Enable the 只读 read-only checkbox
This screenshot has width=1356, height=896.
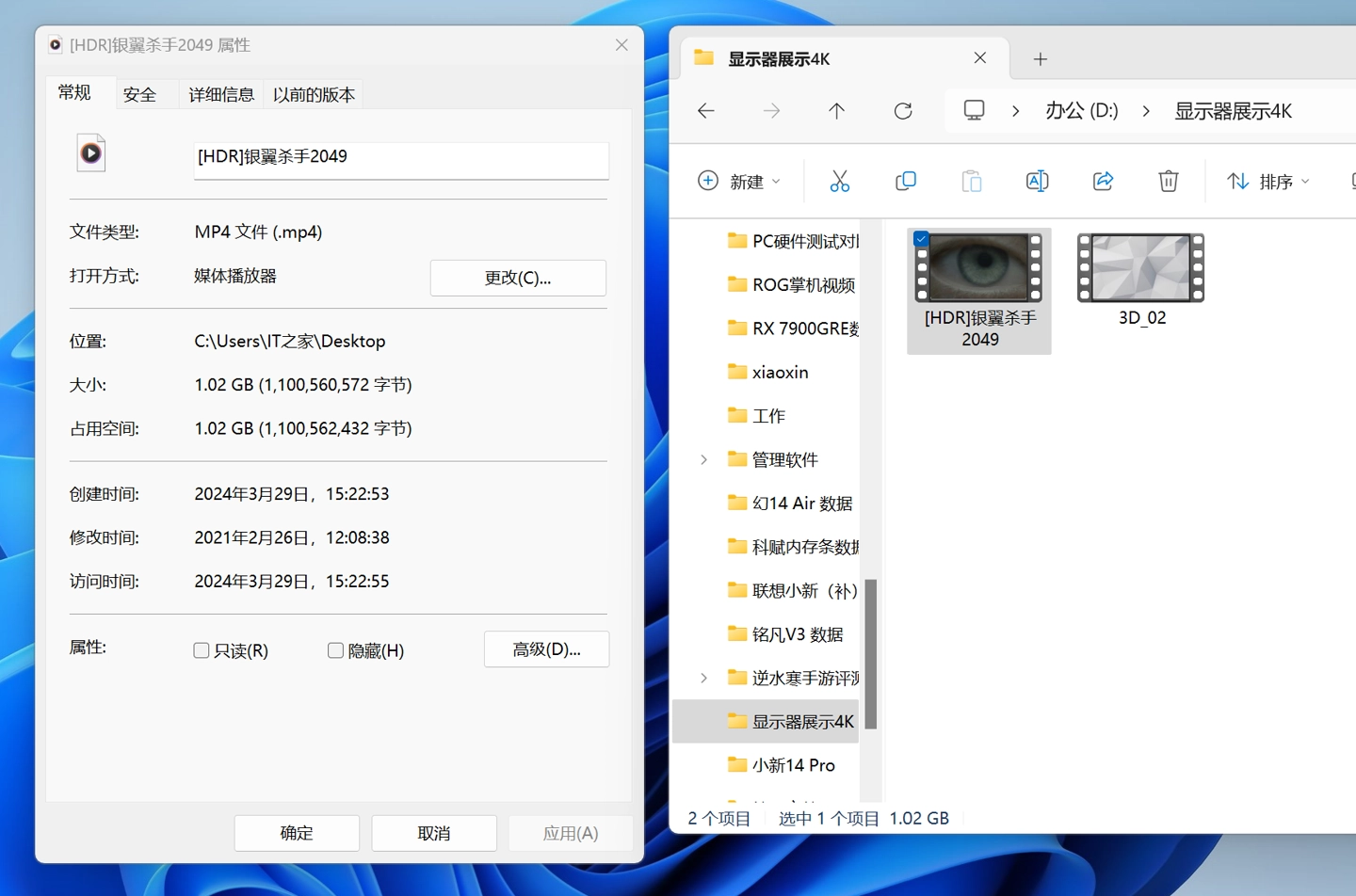click(x=202, y=650)
